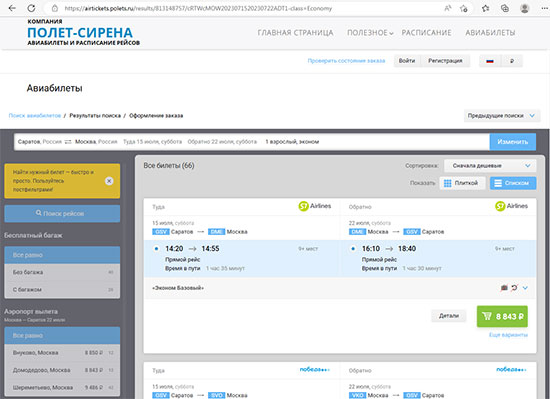
Task: Select the 16:10 → 18:40 return flight radio
Action: pyautogui.click(x=353, y=249)
